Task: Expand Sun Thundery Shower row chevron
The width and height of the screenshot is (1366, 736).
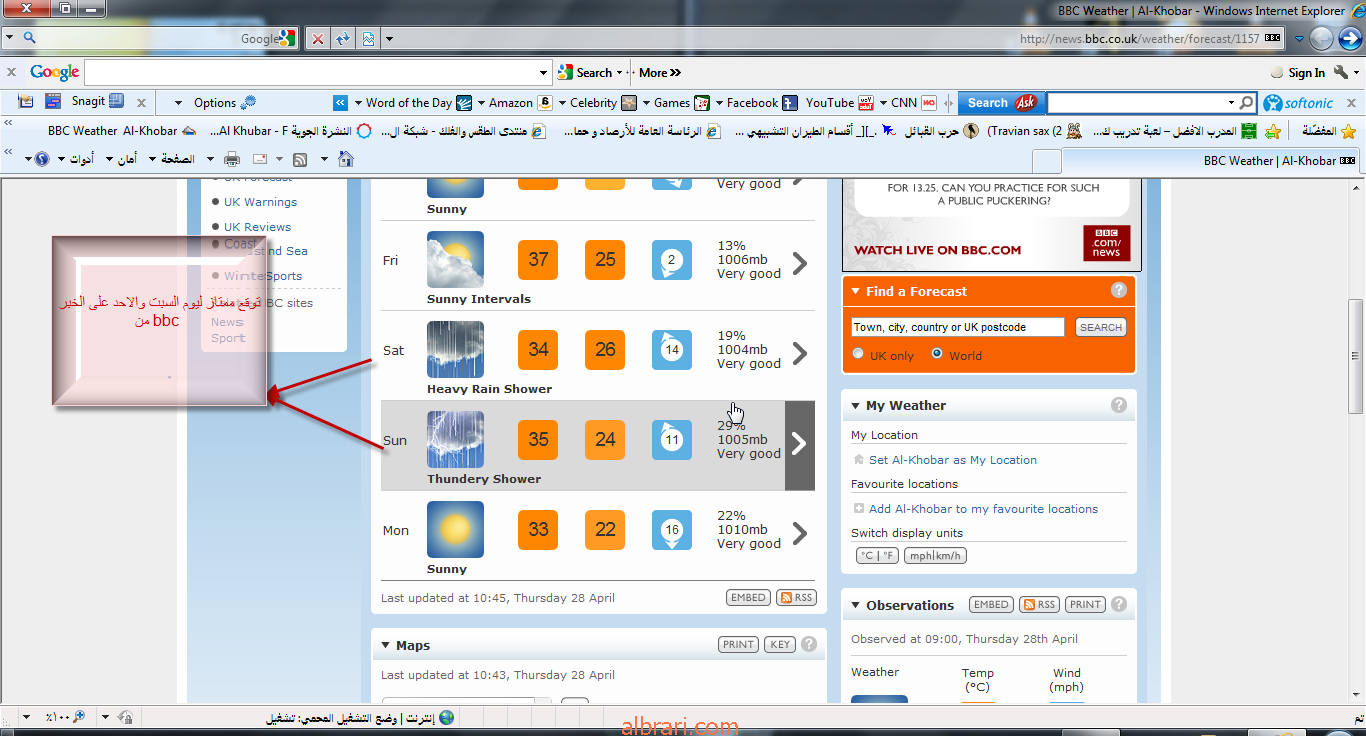Action: [800, 444]
